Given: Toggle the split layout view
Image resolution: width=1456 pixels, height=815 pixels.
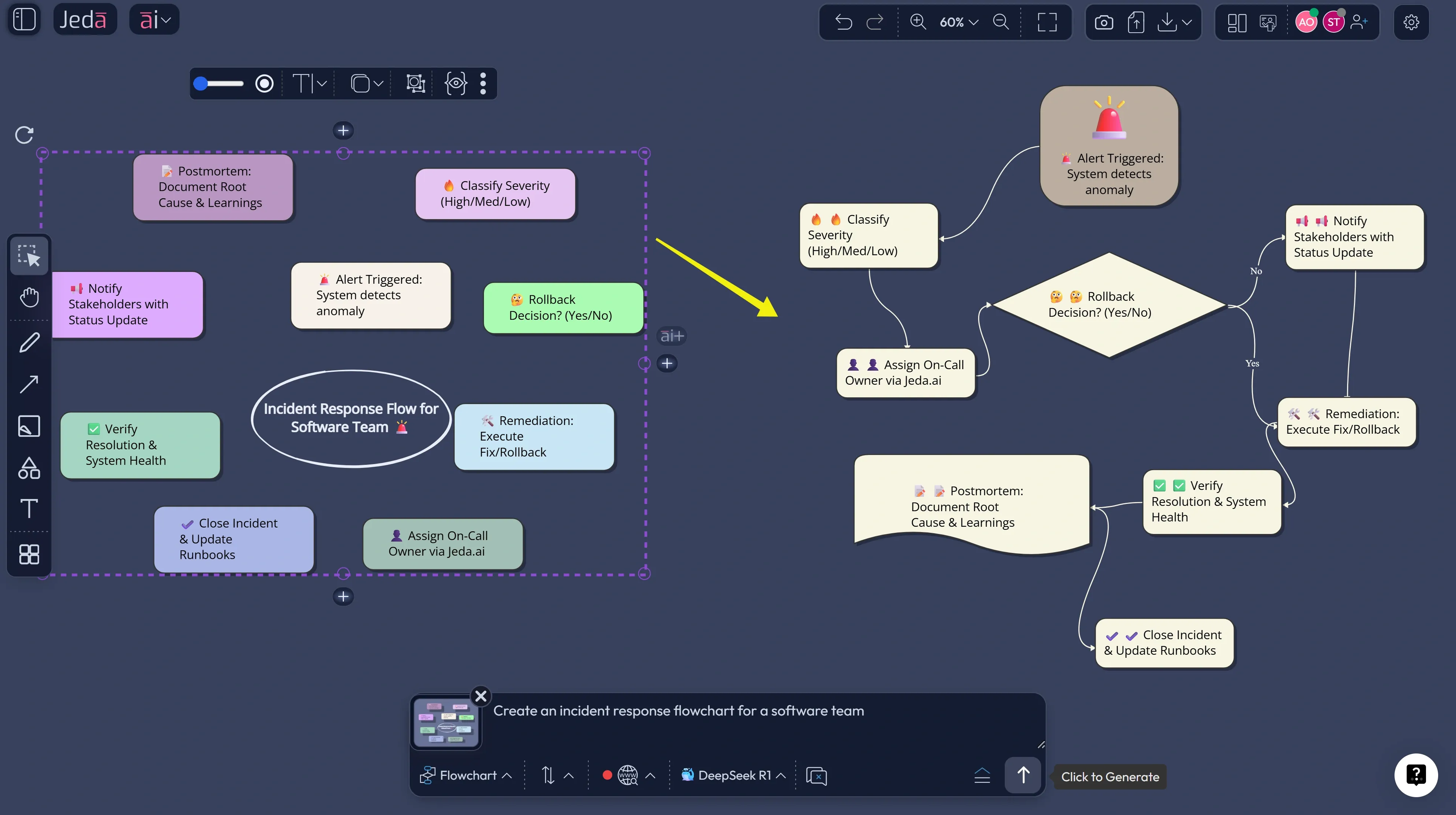Looking at the screenshot, I should click(1237, 22).
